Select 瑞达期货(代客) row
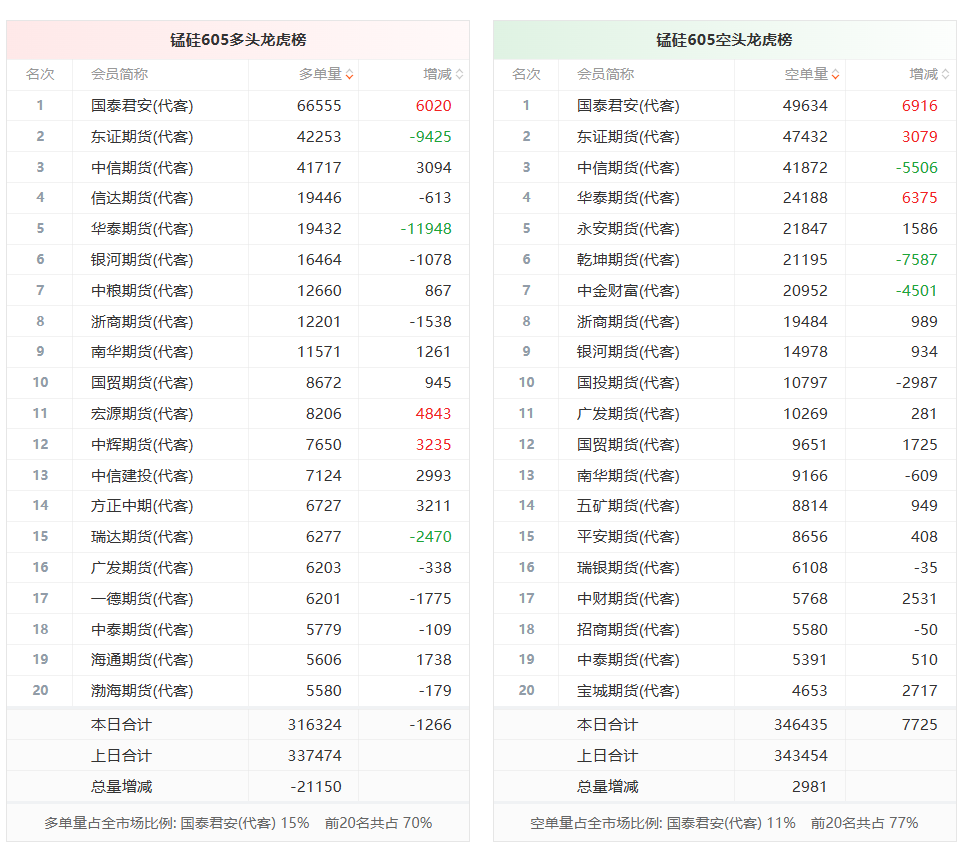The image size is (963, 854). click(238, 537)
